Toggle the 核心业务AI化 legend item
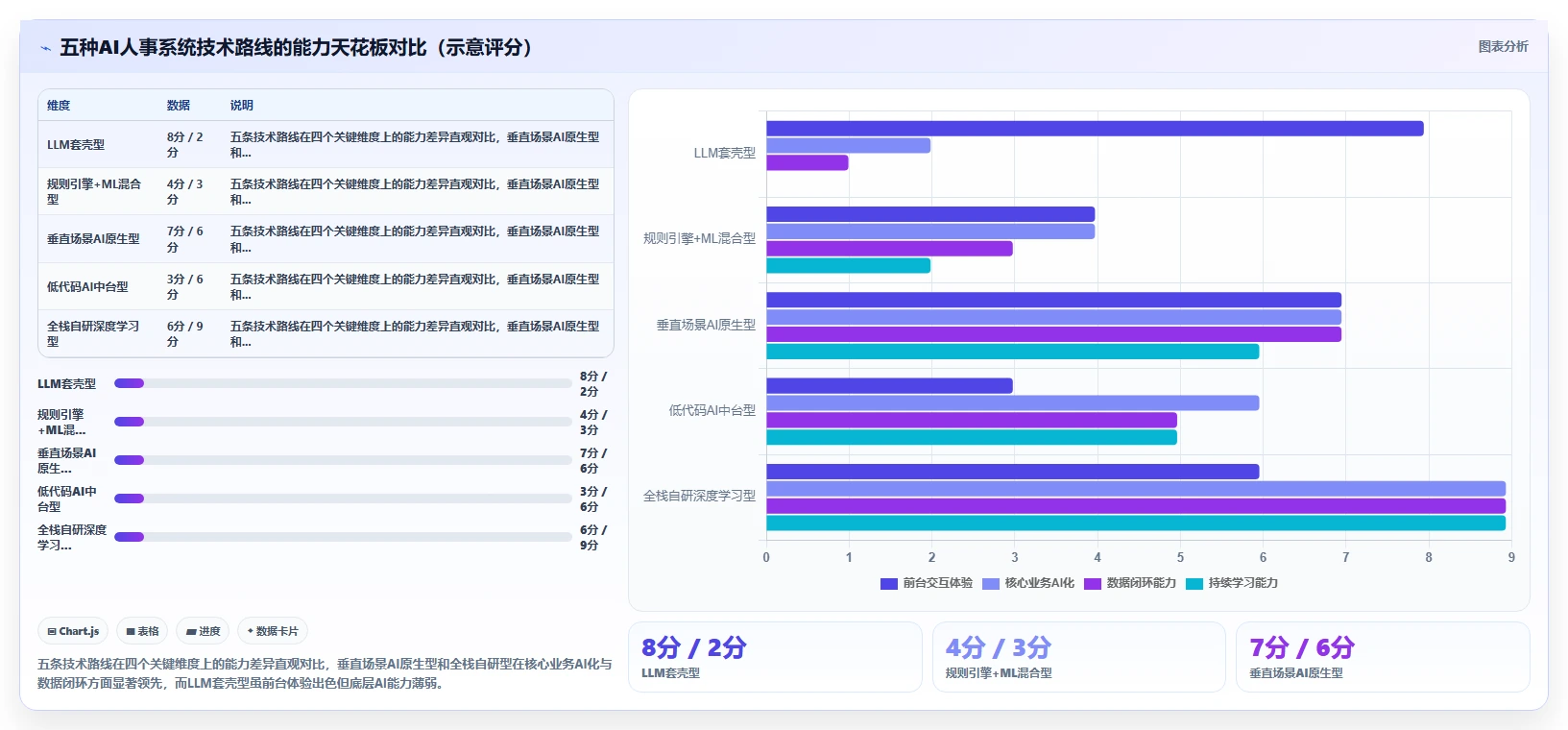Screen dimensions: 1568x730 click(1028, 583)
